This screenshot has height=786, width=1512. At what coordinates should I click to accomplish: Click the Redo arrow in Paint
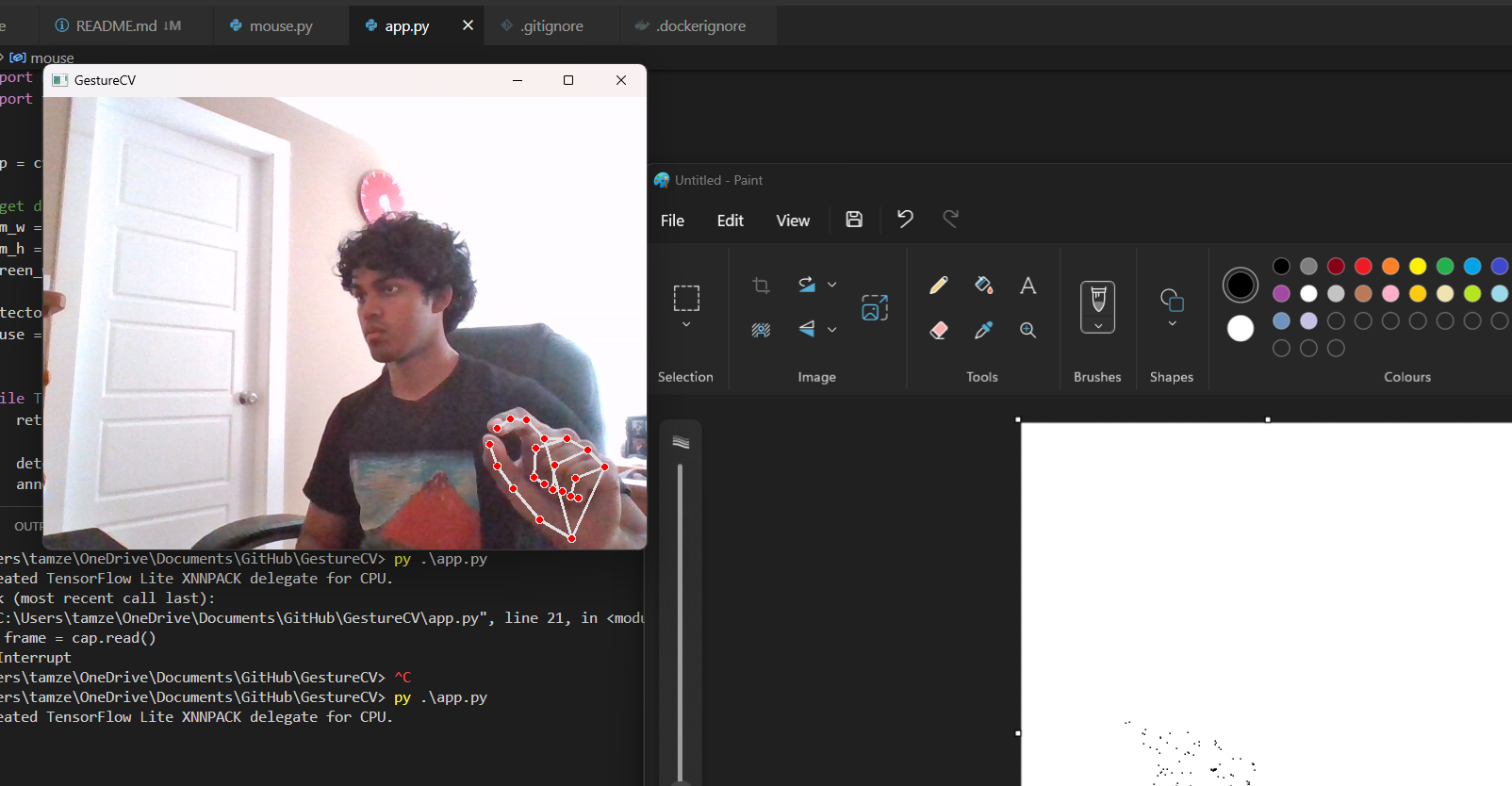pyautogui.click(x=951, y=220)
